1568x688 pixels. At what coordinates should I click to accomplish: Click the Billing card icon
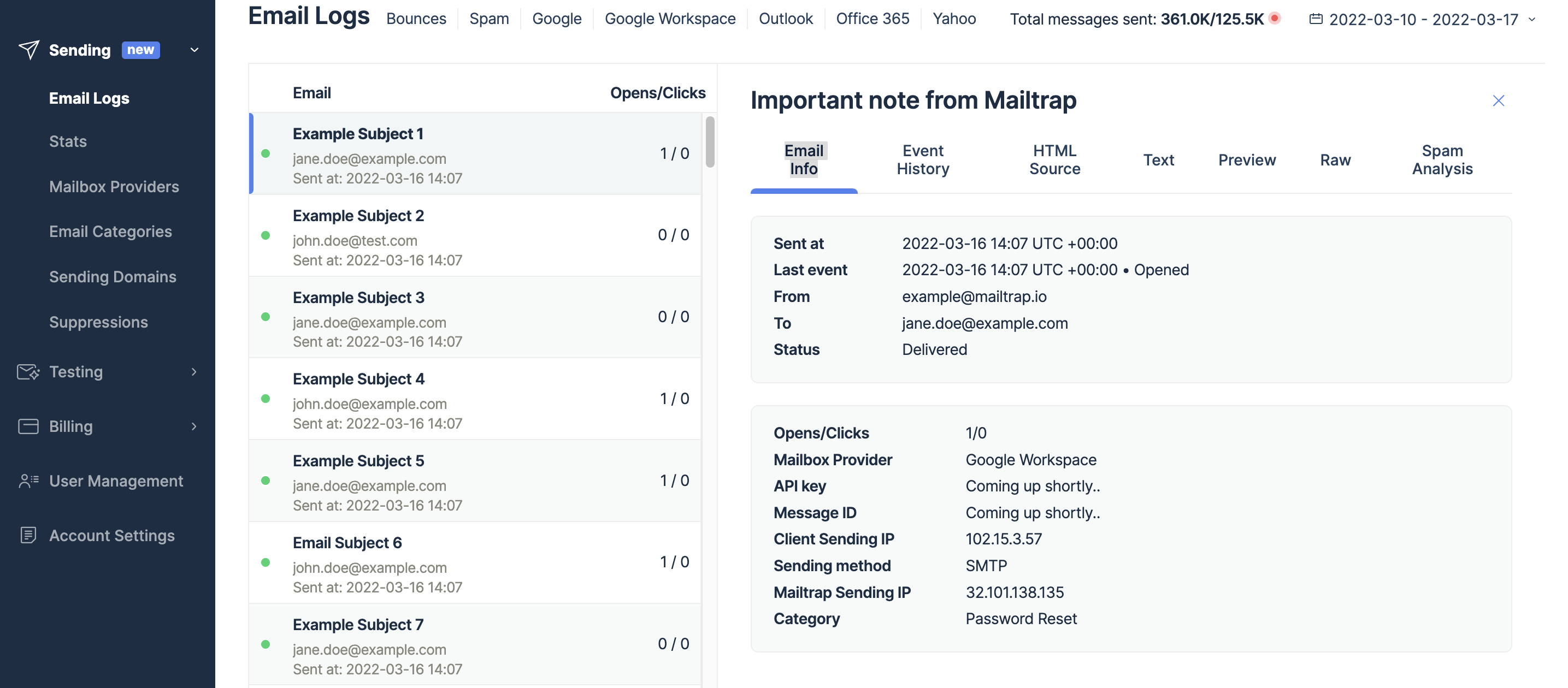click(x=28, y=426)
